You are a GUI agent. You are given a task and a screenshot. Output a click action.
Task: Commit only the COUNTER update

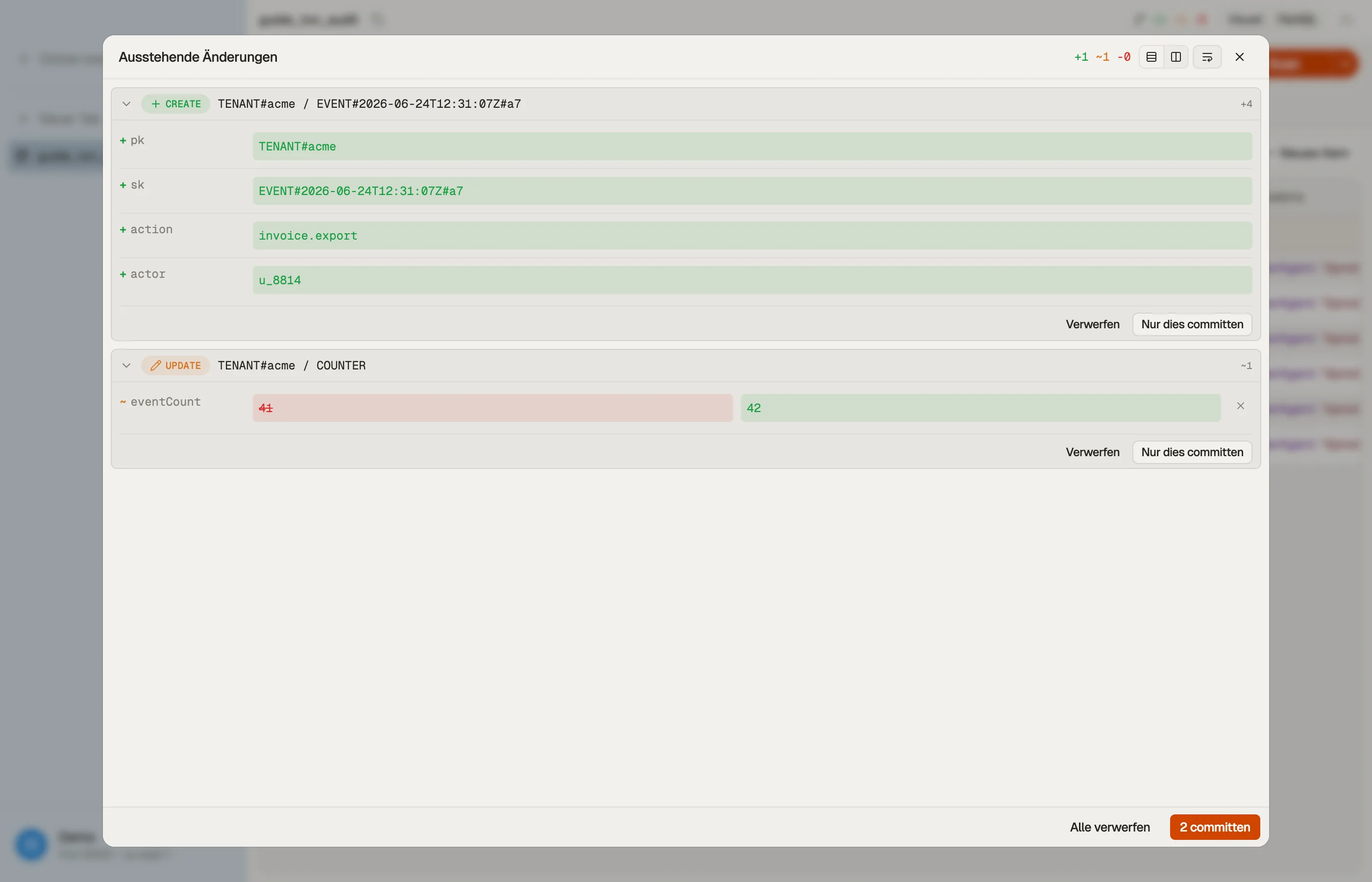[x=1192, y=452]
